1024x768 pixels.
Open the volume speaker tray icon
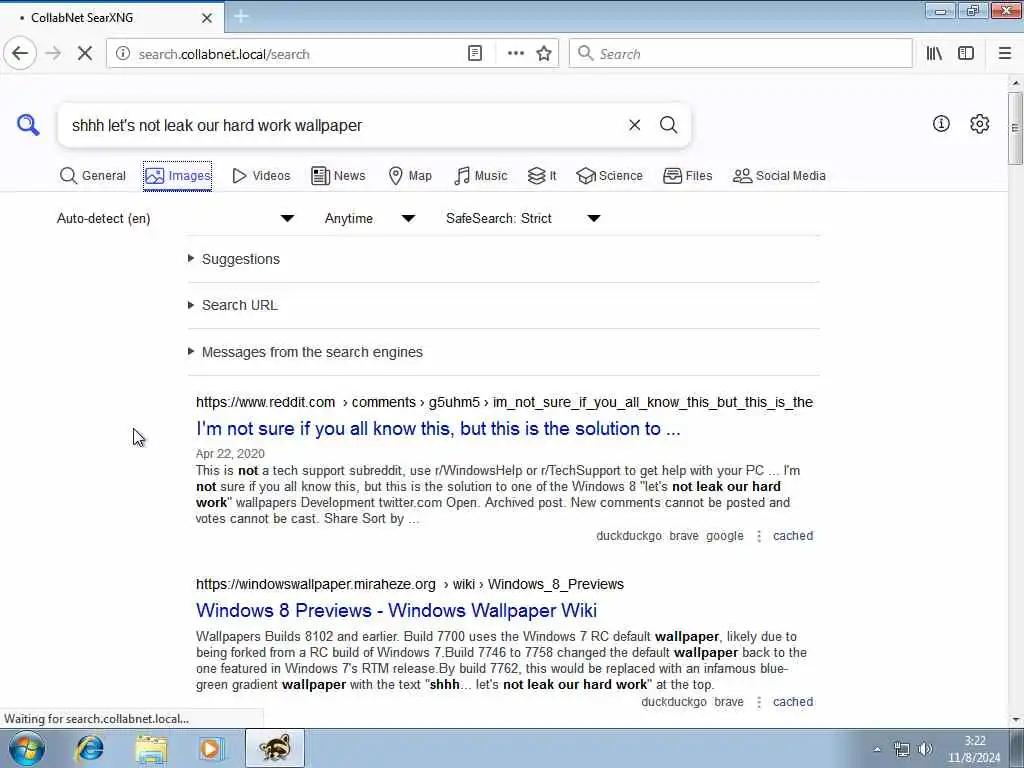click(925, 749)
